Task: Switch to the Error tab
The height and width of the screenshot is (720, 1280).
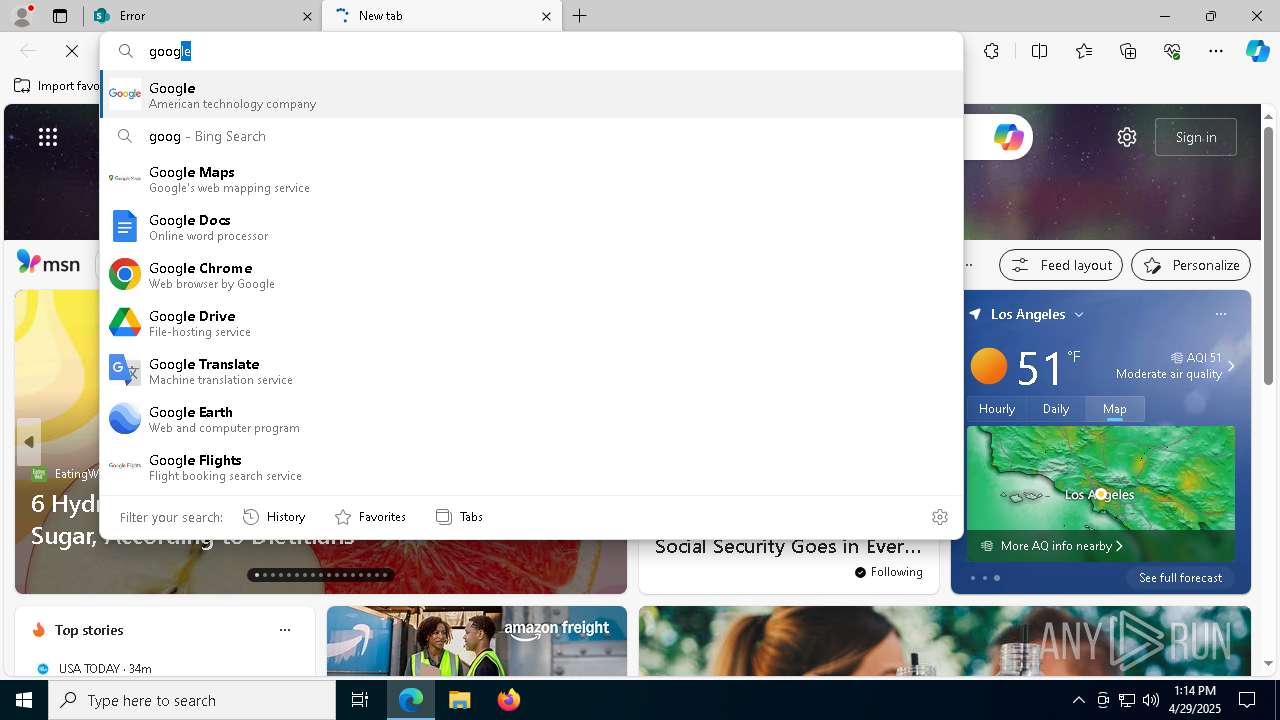Action: pos(203,16)
